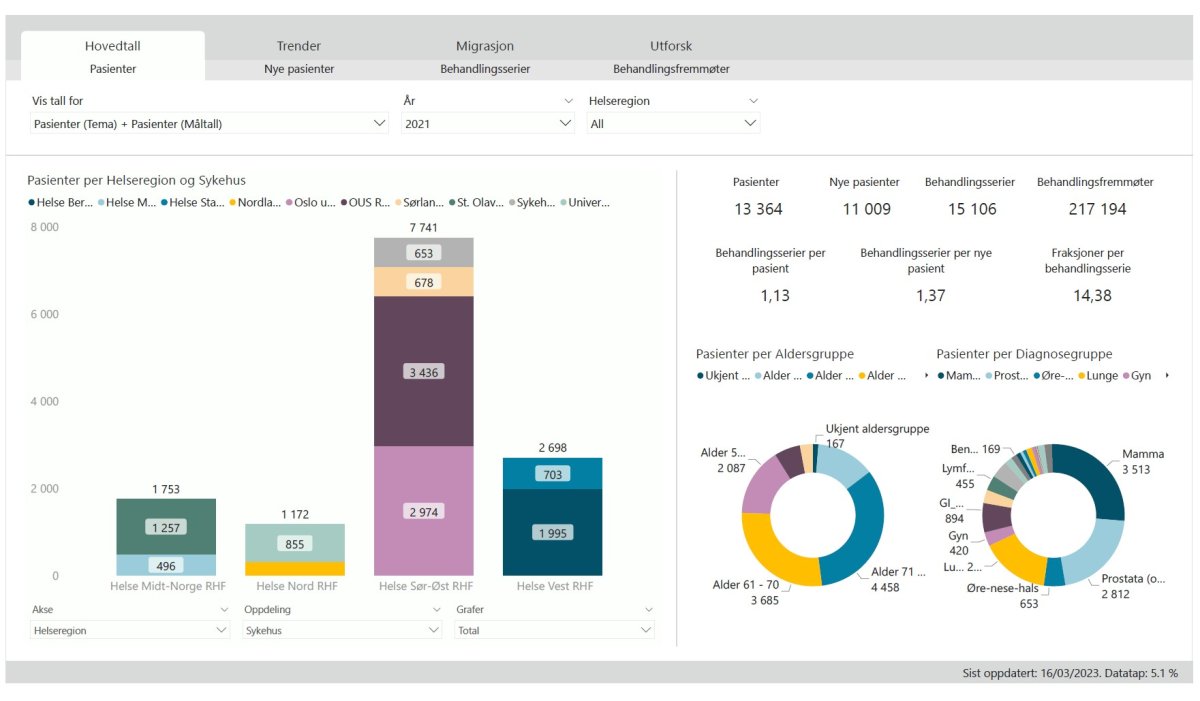The image size is (1200, 701).
Task: Open the Vis tall for dropdown
Action: pos(208,124)
